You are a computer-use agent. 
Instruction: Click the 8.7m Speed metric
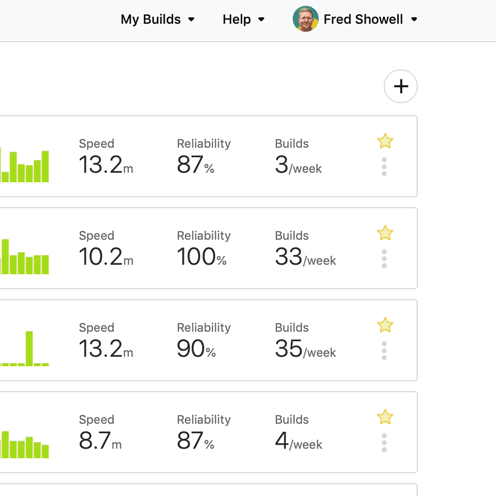tap(100, 433)
